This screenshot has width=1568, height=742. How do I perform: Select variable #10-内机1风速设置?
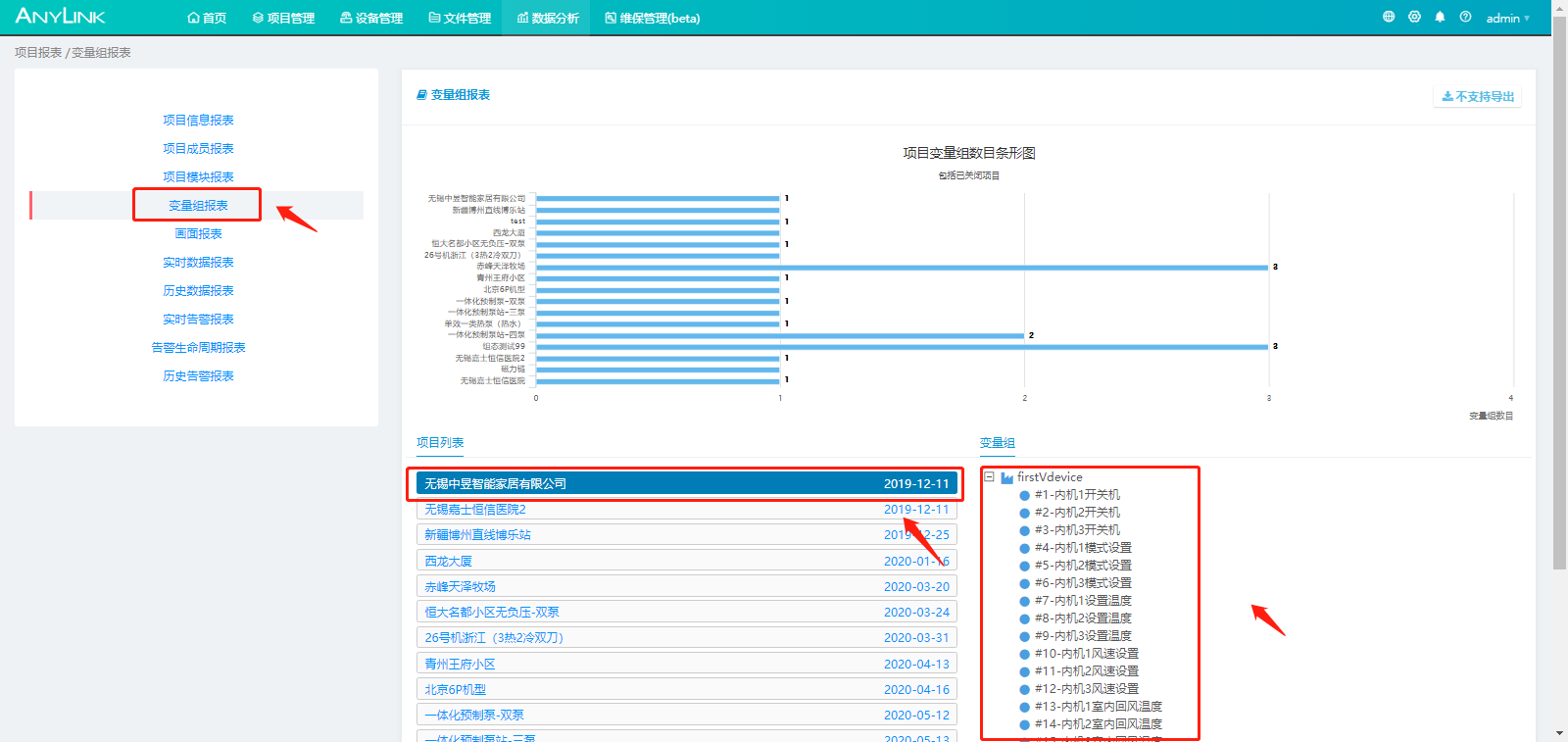pos(1087,654)
